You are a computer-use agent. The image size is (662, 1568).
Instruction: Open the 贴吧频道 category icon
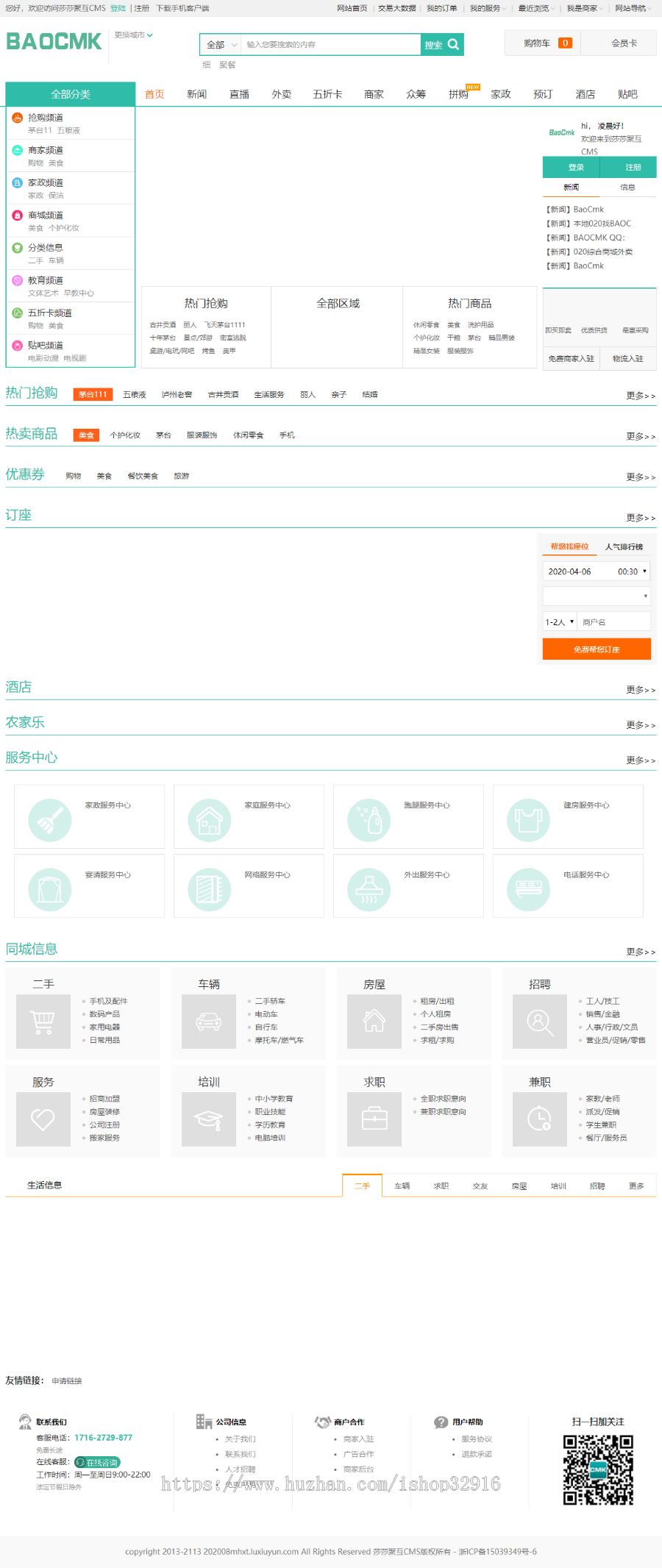coord(18,345)
